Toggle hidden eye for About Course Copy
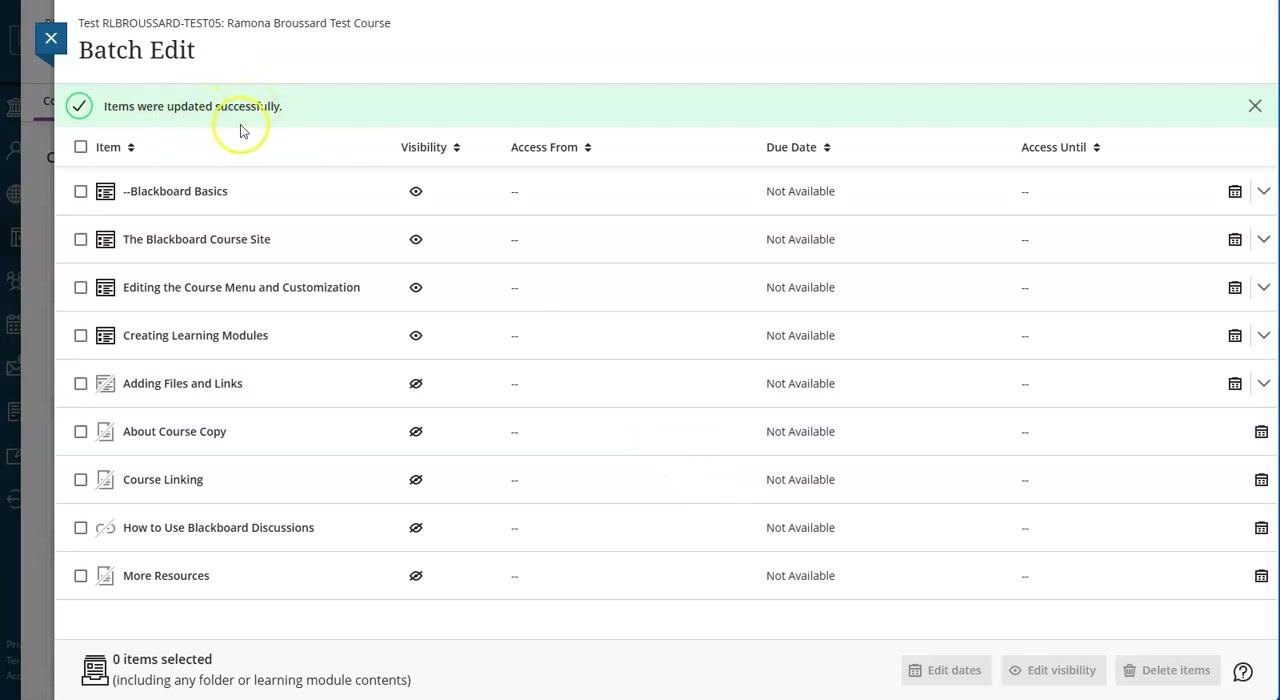Viewport: 1280px width, 700px height. point(416,431)
